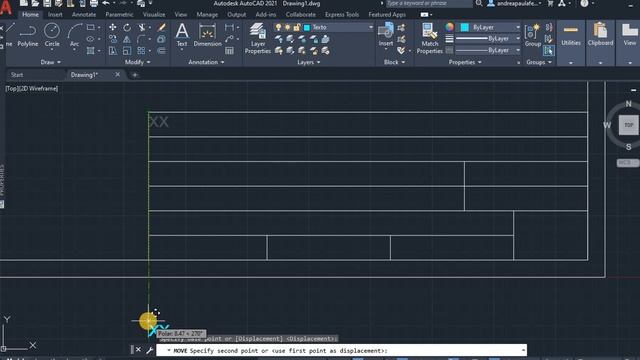Activate the Move tool in Modify panel
640x360 pixels.
pyautogui.click(x=113, y=27)
